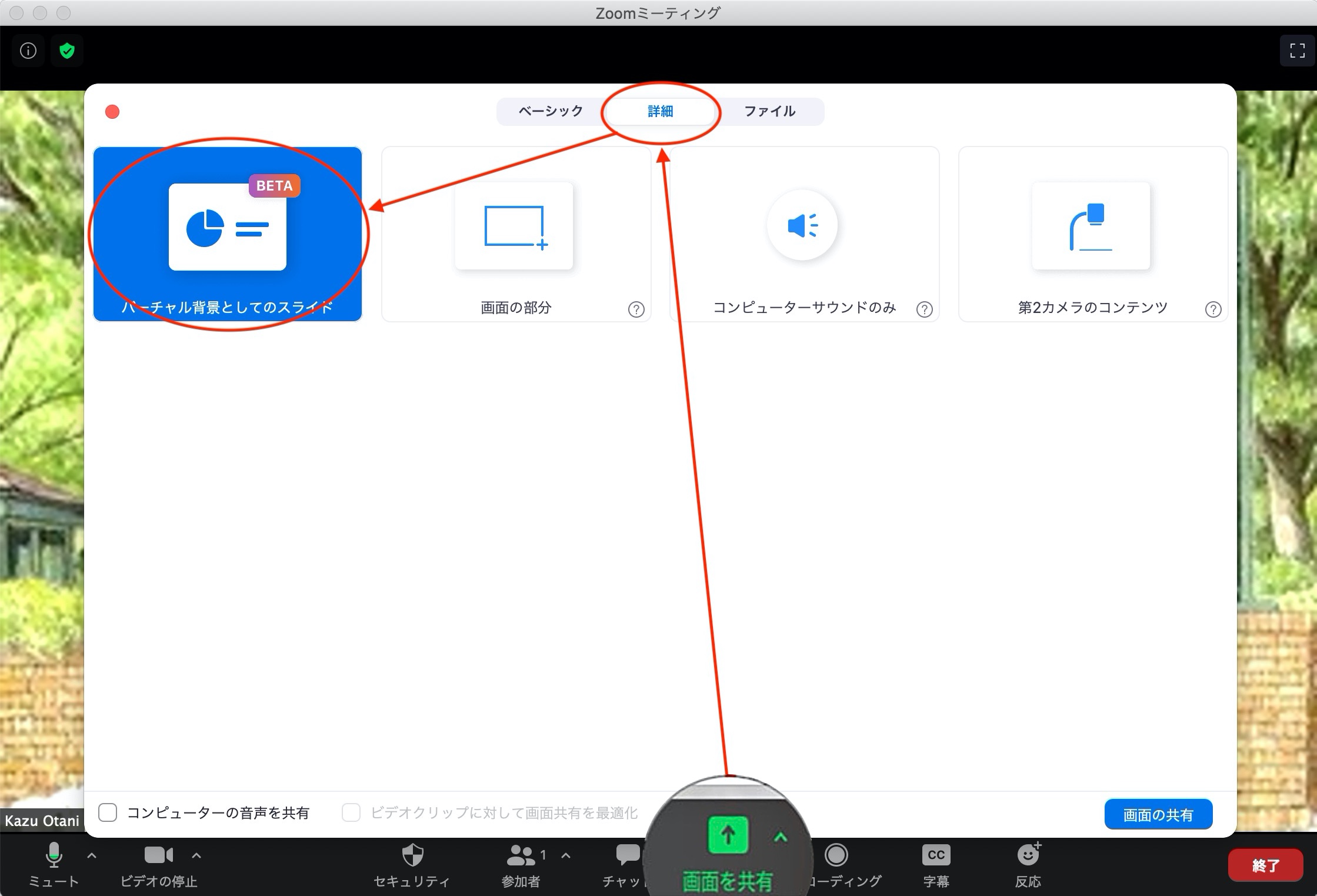This screenshot has width=1317, height=896.
Task: Click the green encryption shield icon
Action: [67, 51]
